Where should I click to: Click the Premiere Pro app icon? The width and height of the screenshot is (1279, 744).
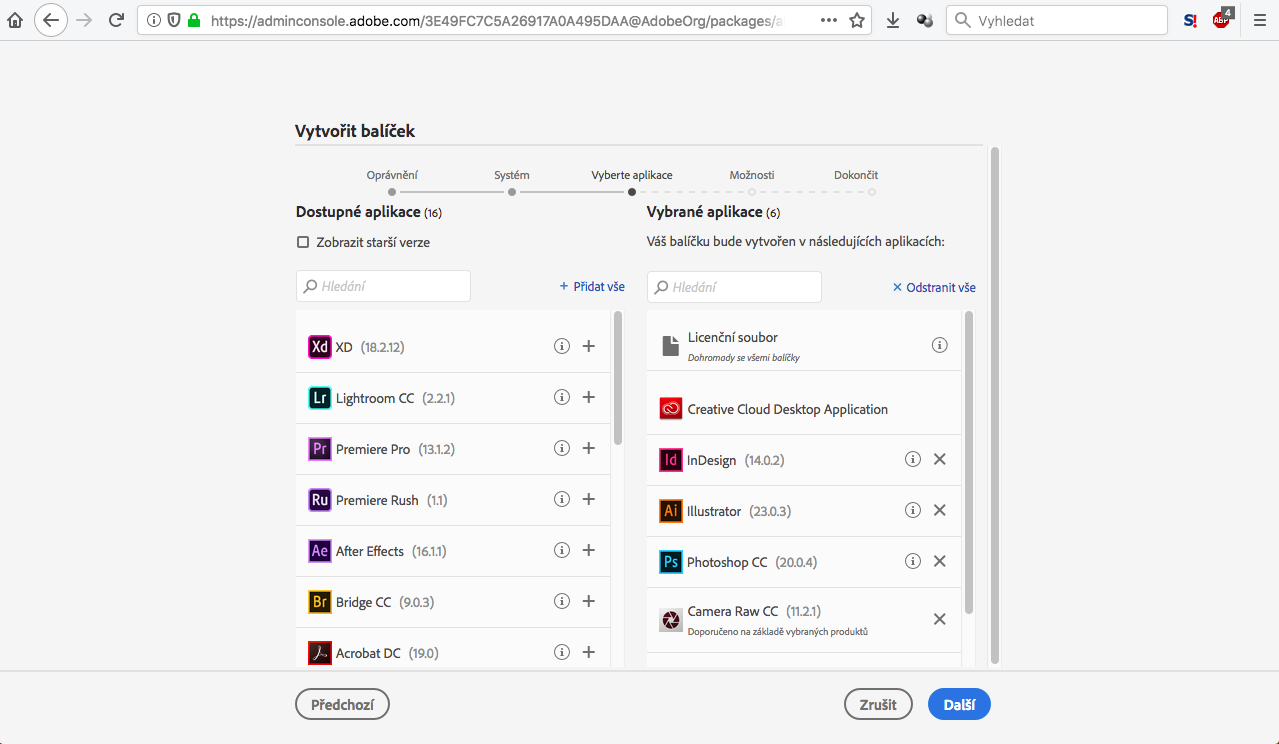[x=320, y=449]
